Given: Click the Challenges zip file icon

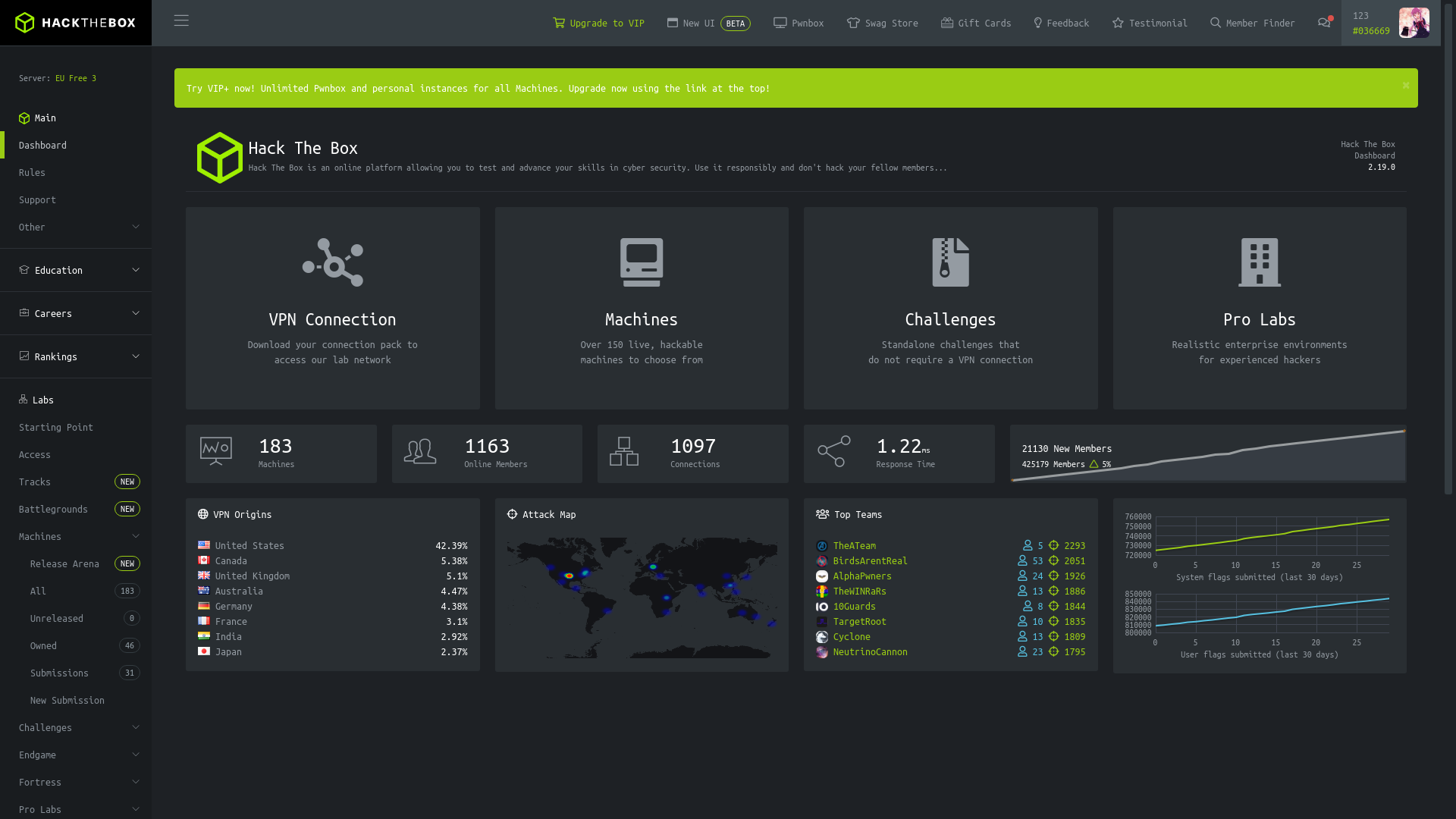Looking at the screenshot, I should [x=950, y=262].
